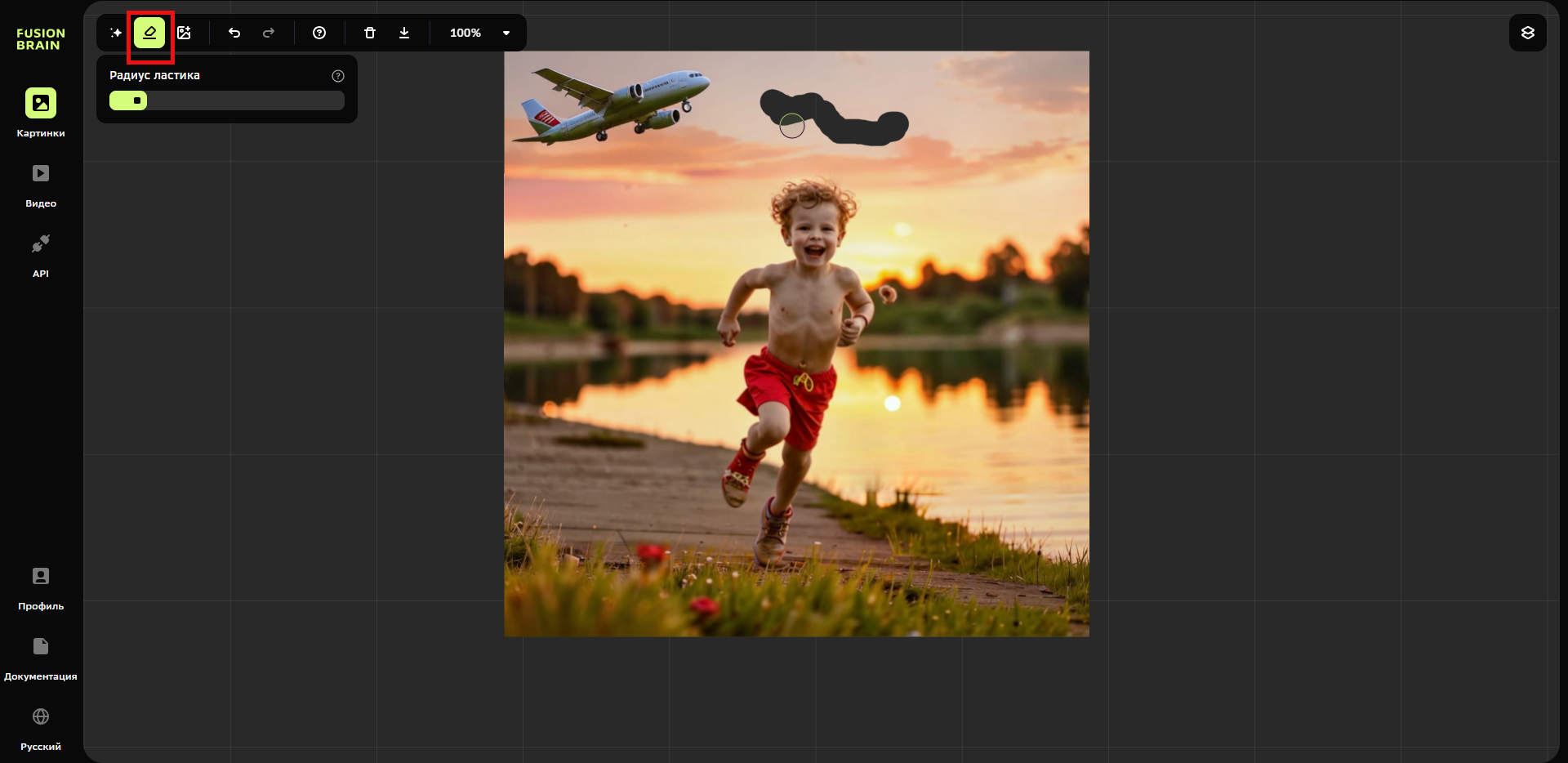Viewport: 1568px width, 763px height.
Task: Click the Радиус ластика help icon
Action: point(338,76)
